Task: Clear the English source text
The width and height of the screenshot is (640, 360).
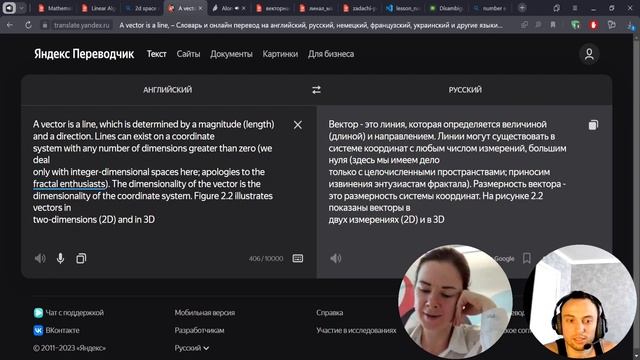Action: coord(298,125)
